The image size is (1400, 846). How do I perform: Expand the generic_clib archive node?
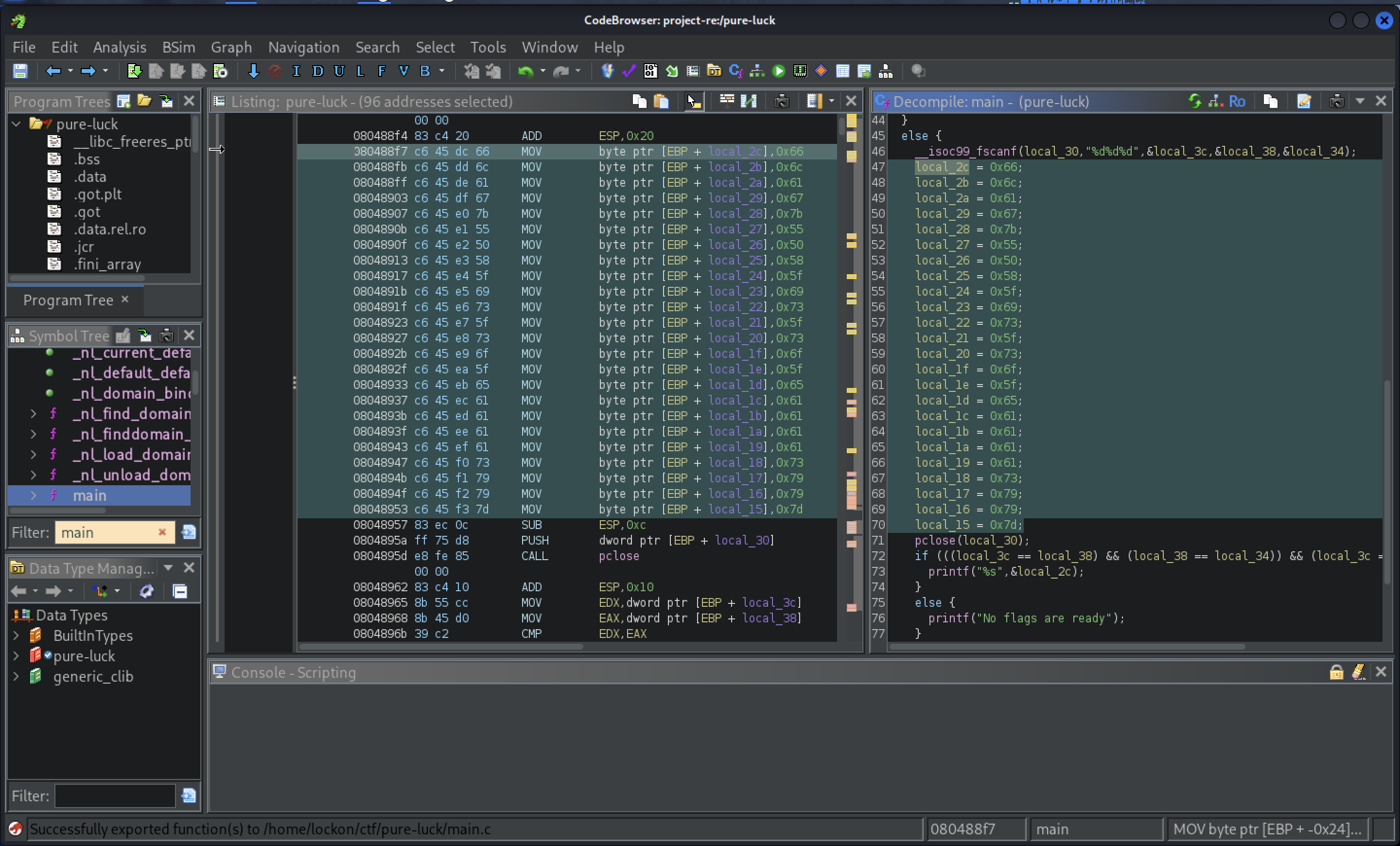[17, 676]
